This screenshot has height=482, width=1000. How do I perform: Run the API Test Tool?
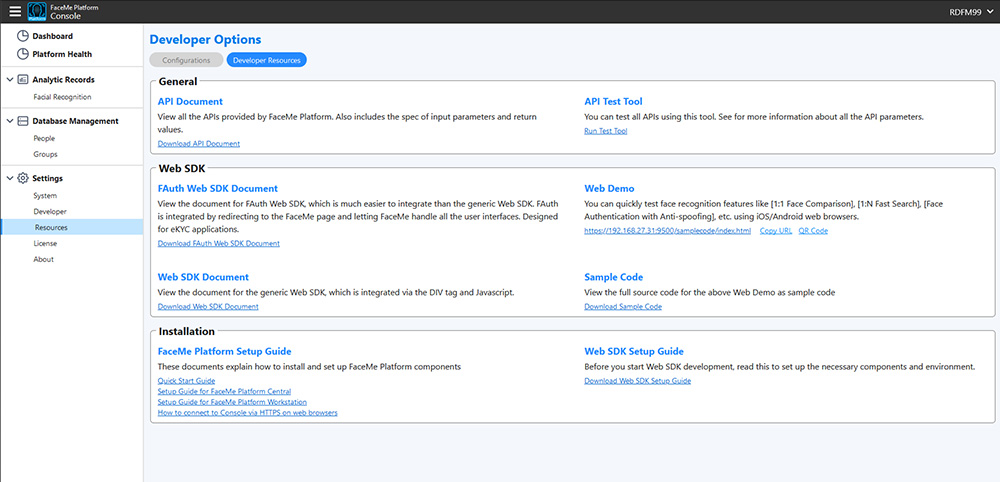[x=605, y=131]
